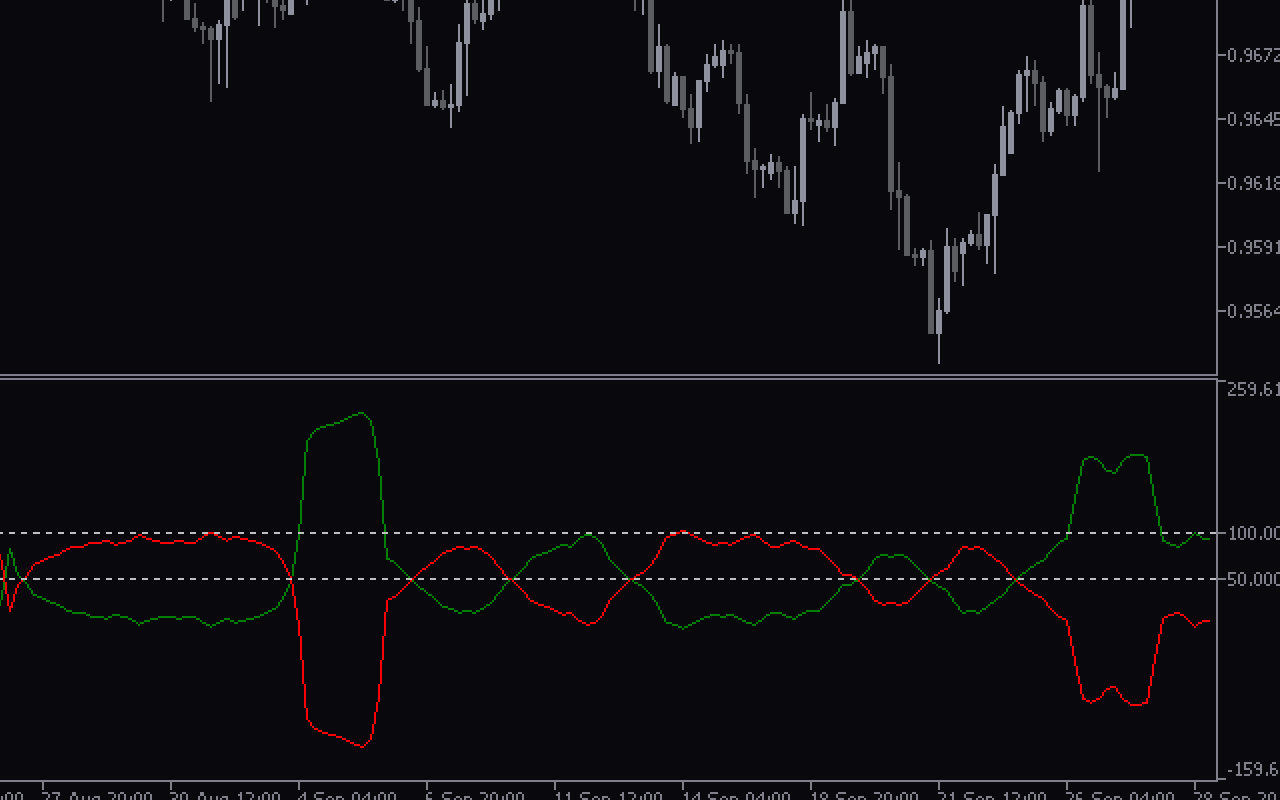
Task: Select the green indicator line's highest peak
Action: [360, 413]
